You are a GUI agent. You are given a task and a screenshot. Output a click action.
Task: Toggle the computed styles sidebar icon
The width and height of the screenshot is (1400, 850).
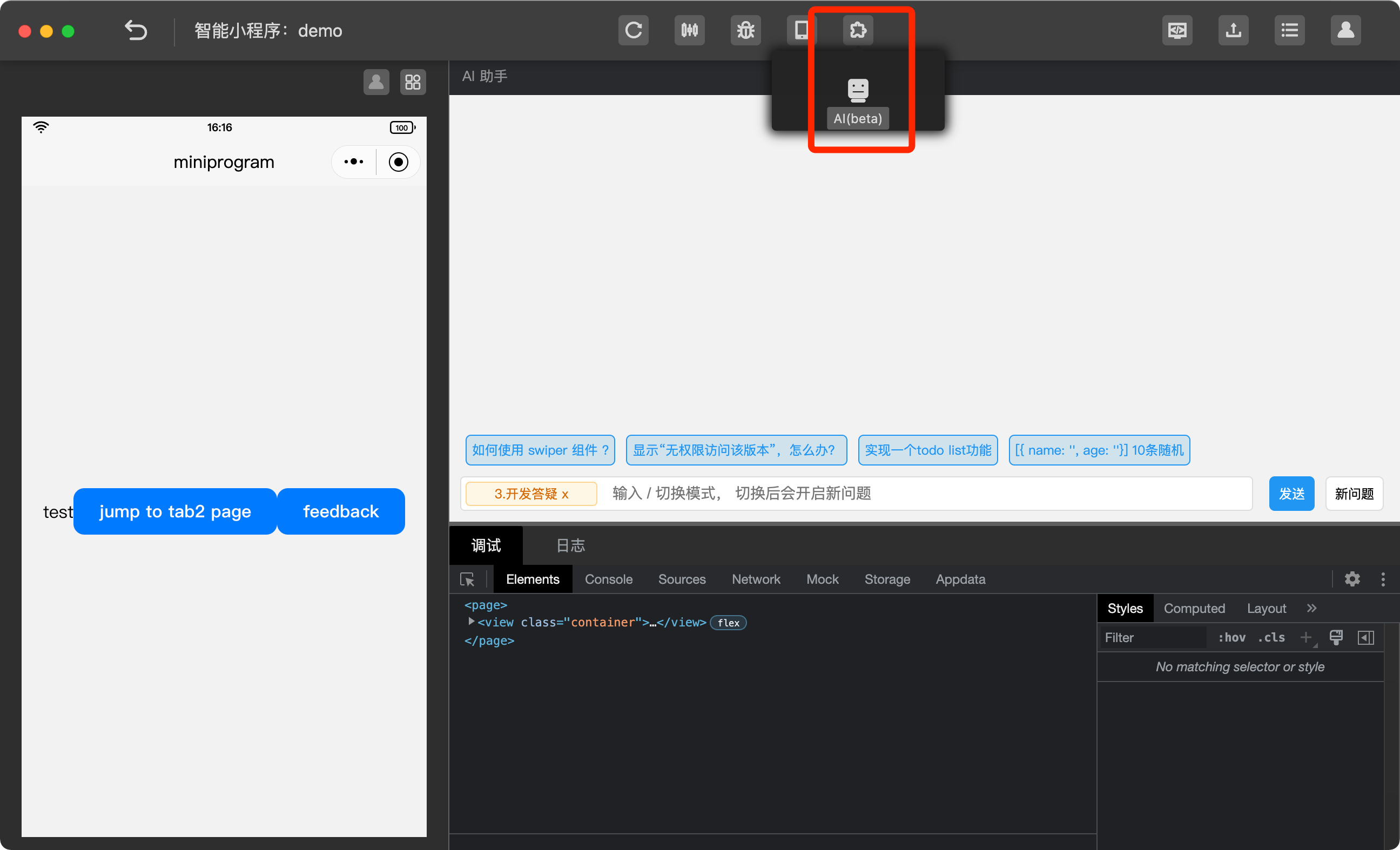click(x=1365, y=637)
